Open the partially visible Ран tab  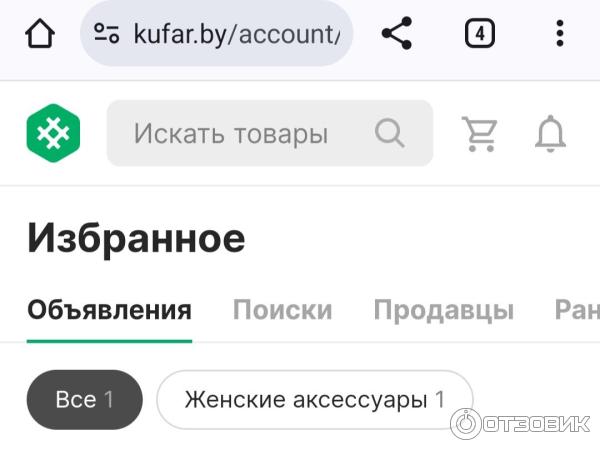[577, 309]
